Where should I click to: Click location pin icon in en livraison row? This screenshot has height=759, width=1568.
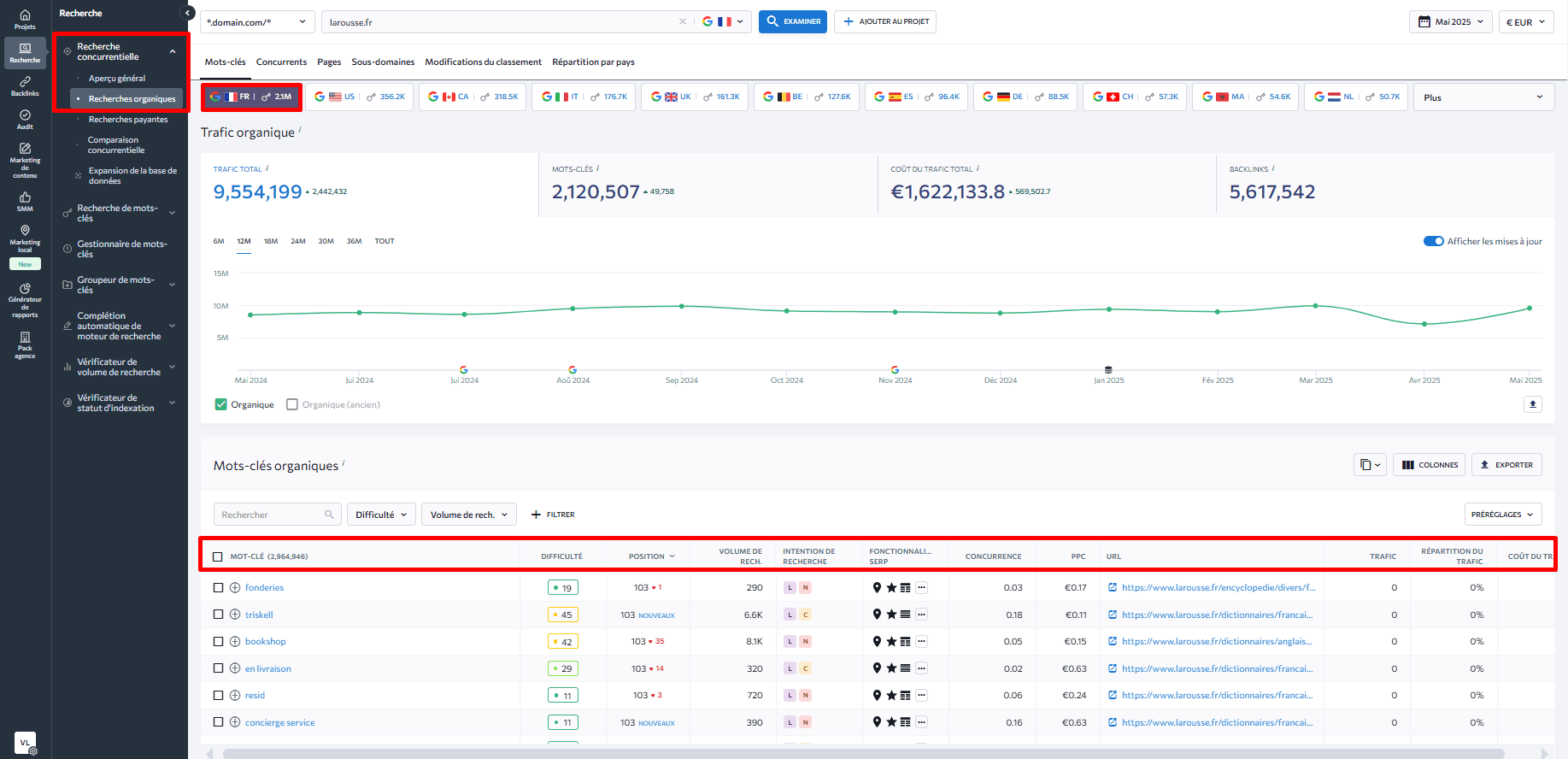[x=877, y=668]
